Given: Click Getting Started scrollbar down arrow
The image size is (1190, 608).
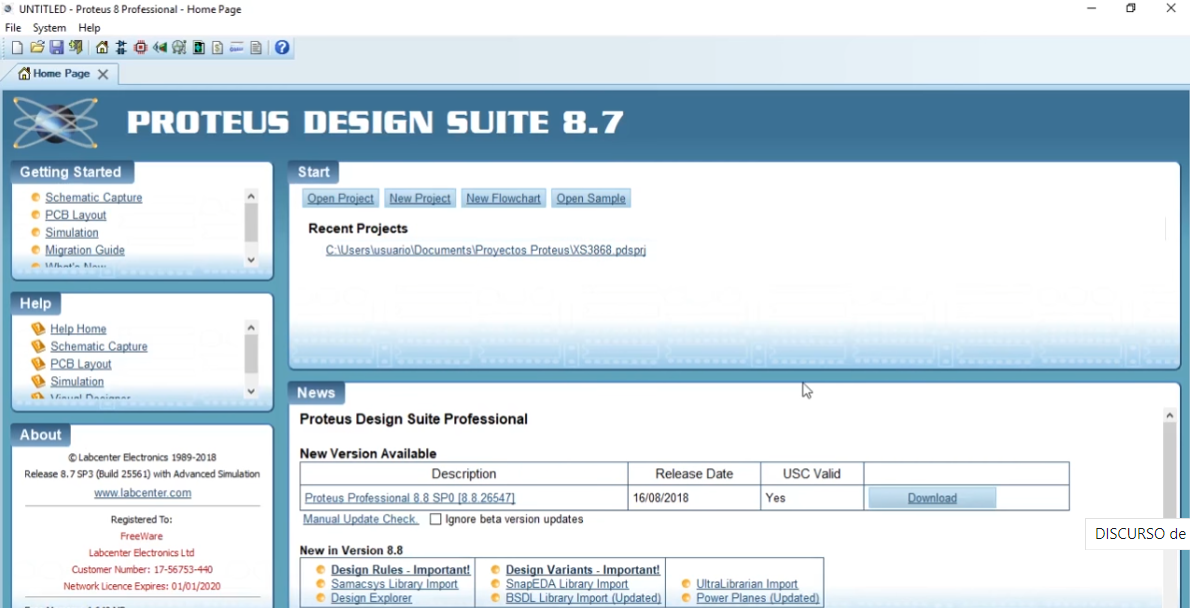Looking at the screenshot, I should pyautogui.click(x=251, y=260).
